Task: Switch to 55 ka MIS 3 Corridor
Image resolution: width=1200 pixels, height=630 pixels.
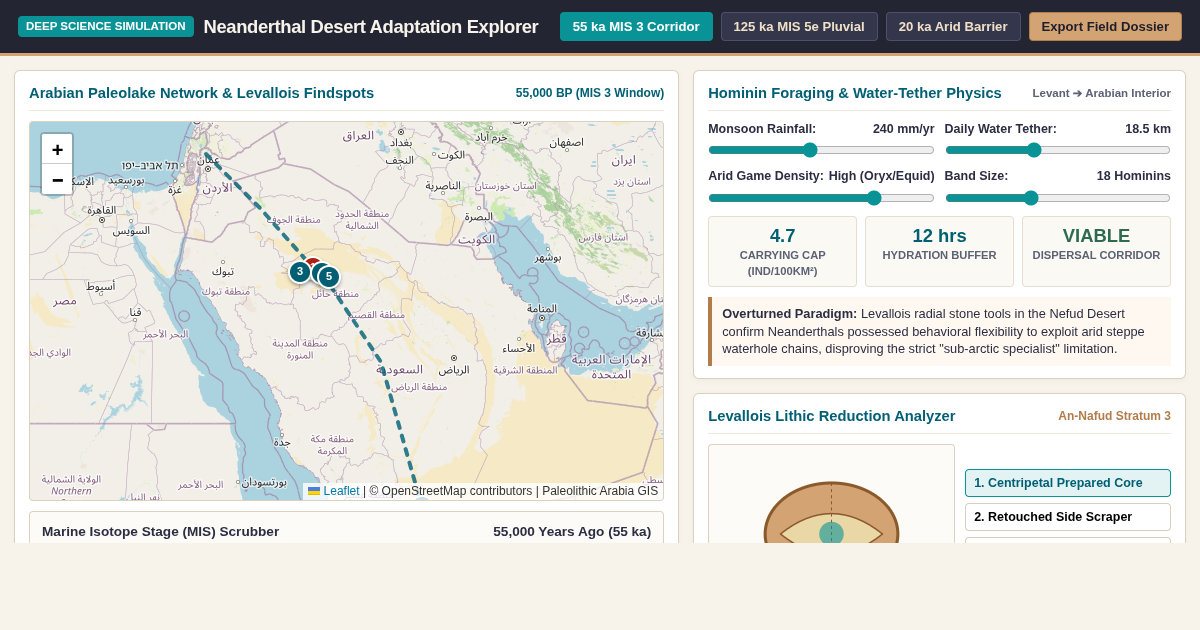Action: point(636,27)
